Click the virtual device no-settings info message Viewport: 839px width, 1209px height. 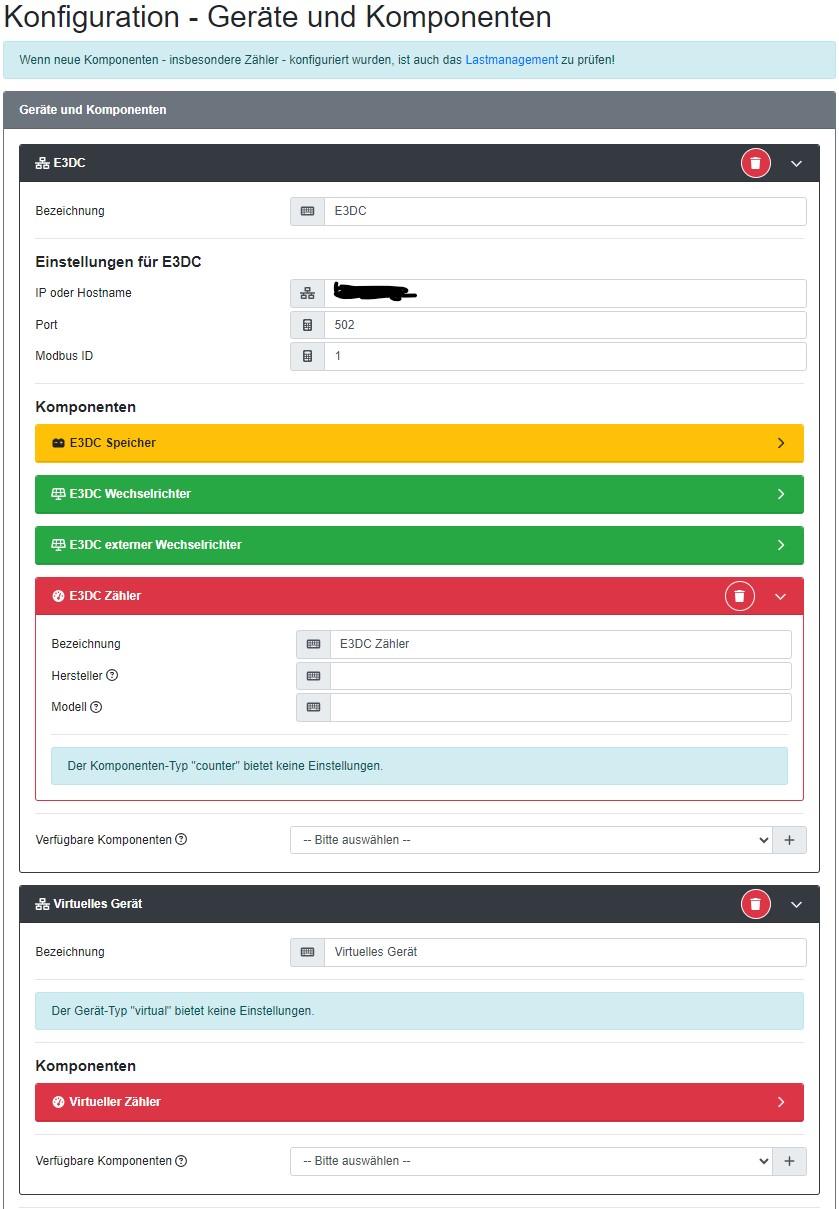[x=419, y=1011]
